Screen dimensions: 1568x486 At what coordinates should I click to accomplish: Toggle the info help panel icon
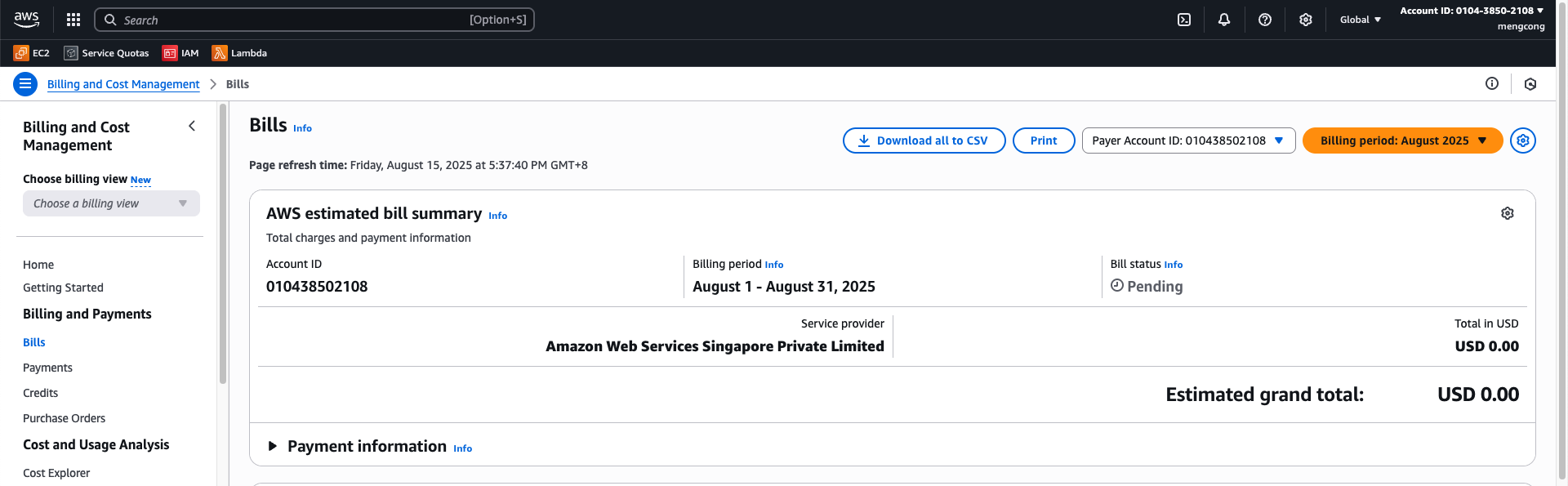coord(1492,83)
